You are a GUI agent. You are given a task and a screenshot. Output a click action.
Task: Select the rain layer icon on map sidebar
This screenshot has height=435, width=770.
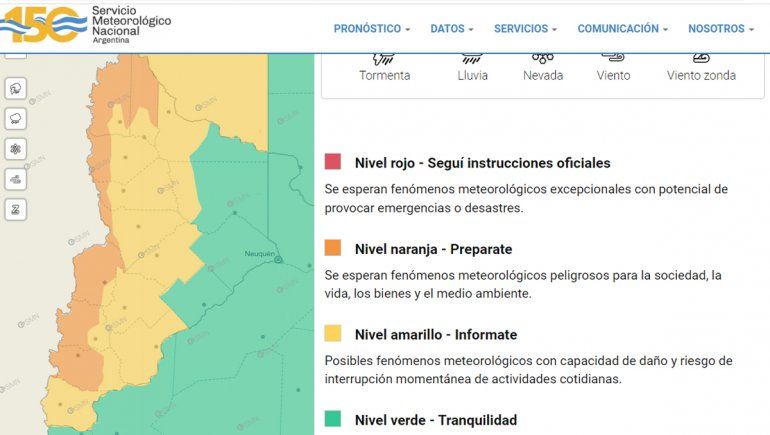(16, 118)
